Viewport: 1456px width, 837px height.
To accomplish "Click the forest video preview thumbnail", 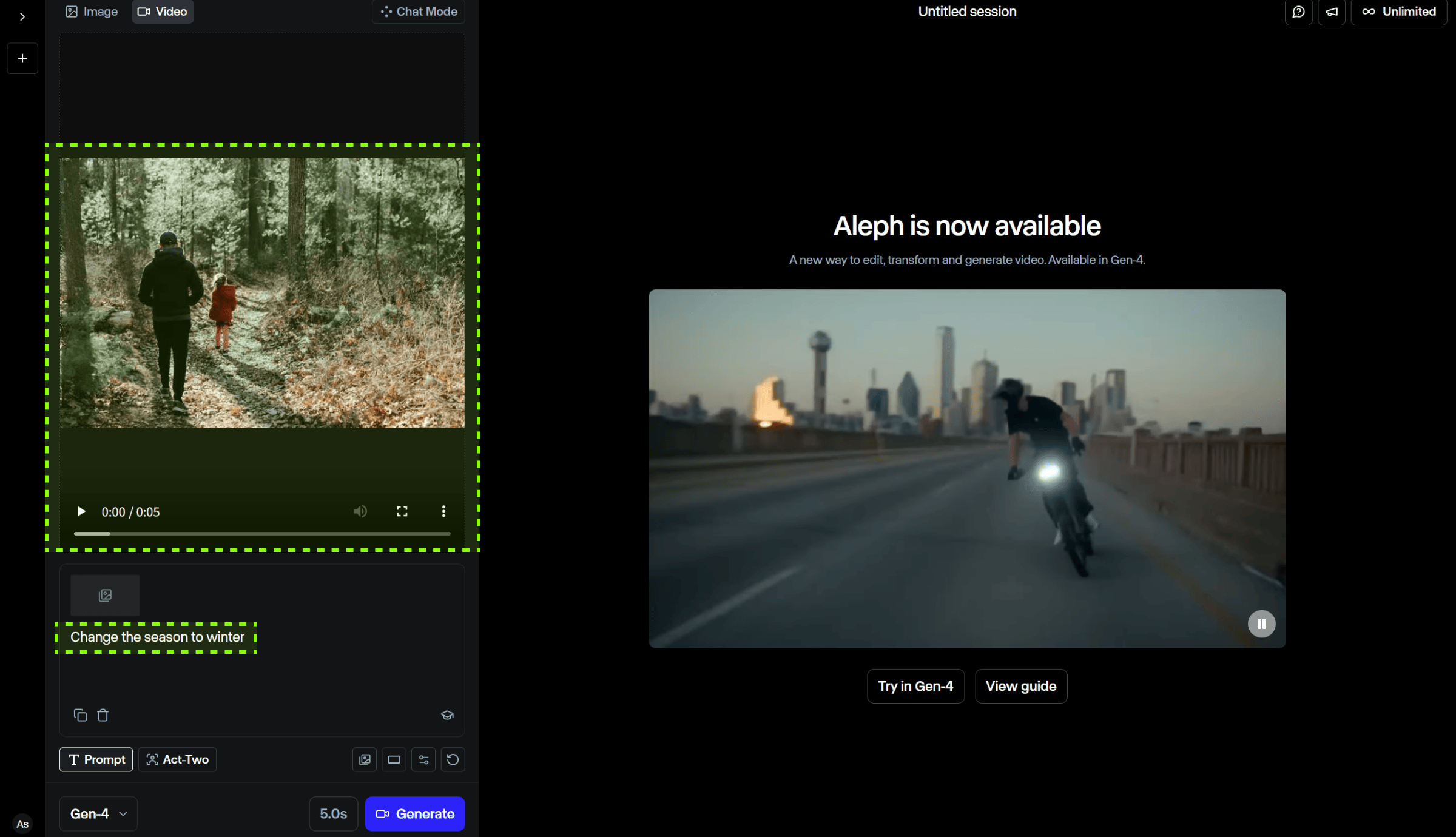I will (x=262, y=293).
